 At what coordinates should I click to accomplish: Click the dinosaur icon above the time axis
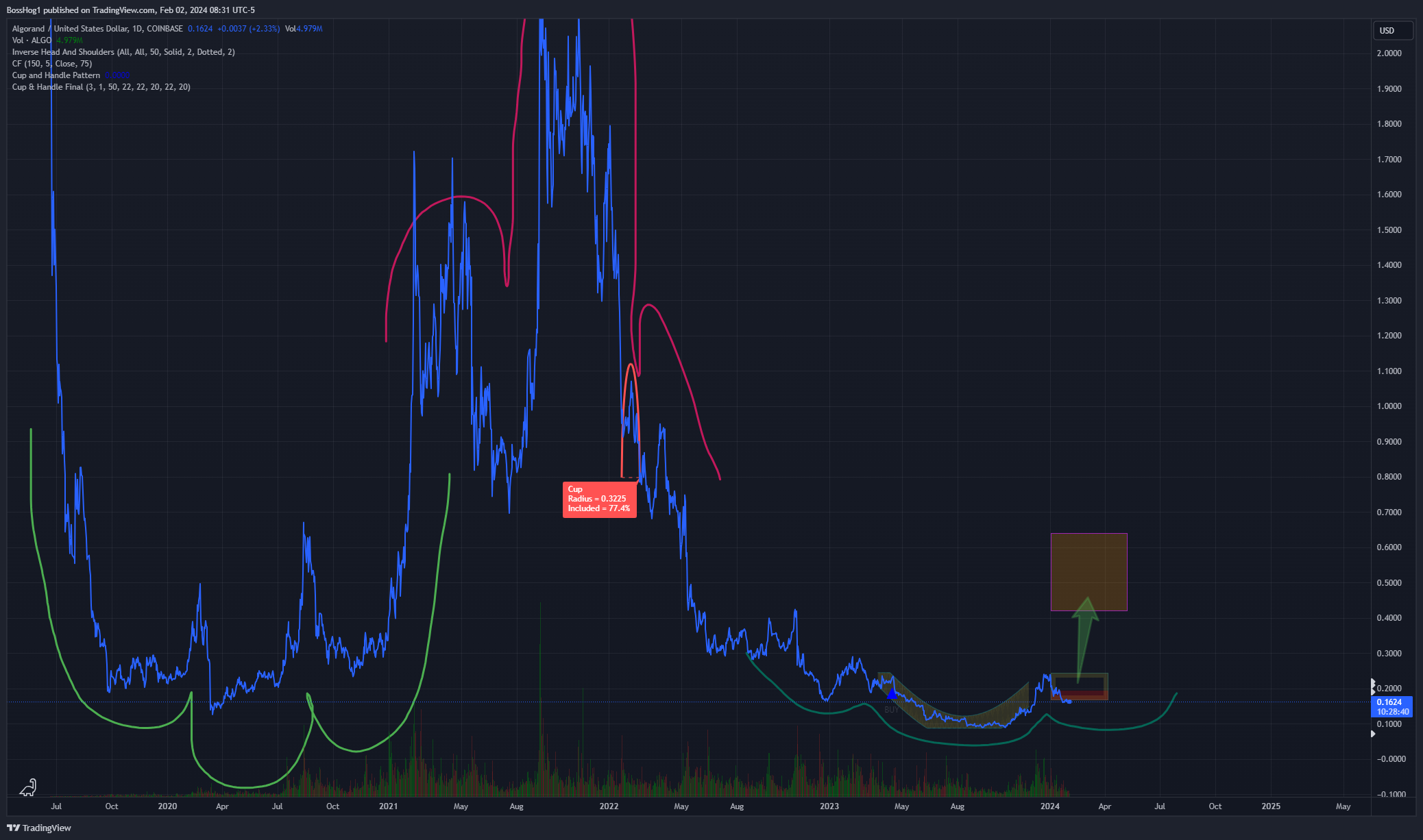pyautogui.click(x=28, y=788)
